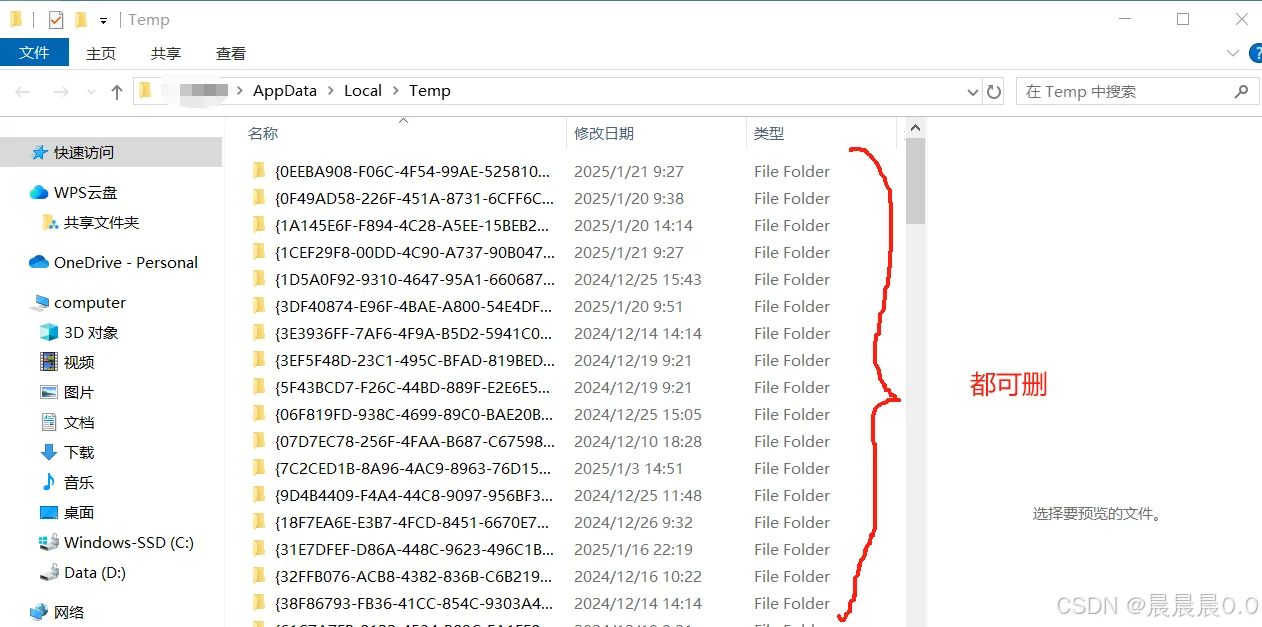The width and height of the screenshot is (1262, 627).
Task: Click the file list vertical scrollbar thumb
Action: coord(915,180)
